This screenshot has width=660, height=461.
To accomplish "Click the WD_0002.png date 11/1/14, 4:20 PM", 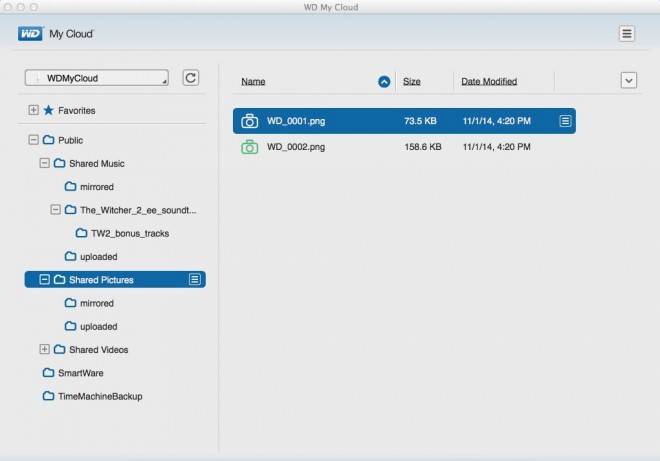I will coord(496,147).
